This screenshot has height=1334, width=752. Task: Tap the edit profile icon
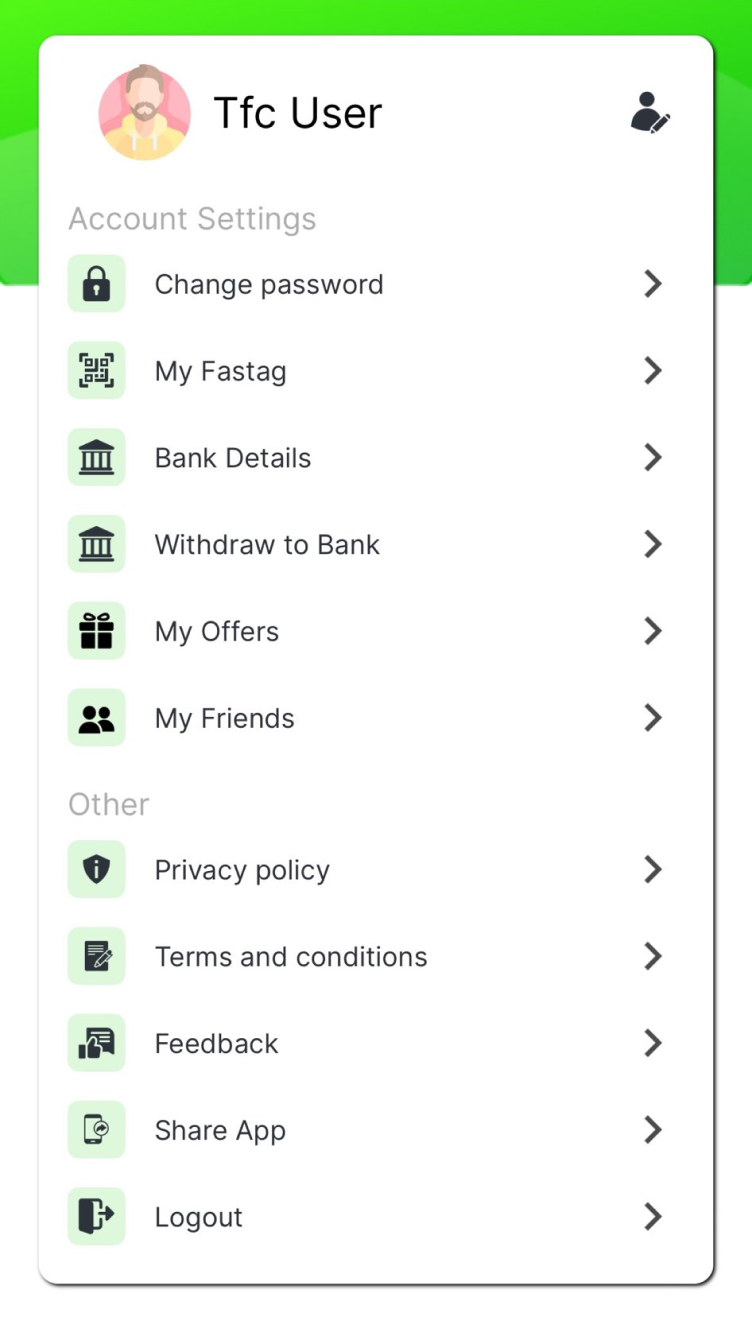point(650,113)
